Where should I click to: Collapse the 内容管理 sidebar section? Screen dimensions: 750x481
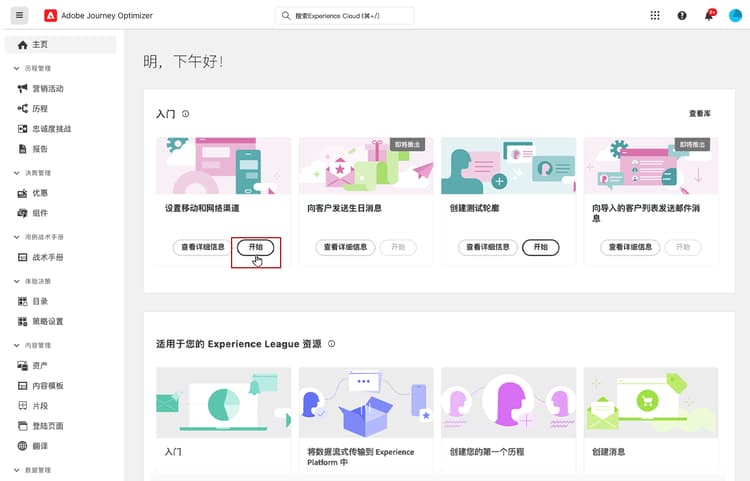point(17,345)
